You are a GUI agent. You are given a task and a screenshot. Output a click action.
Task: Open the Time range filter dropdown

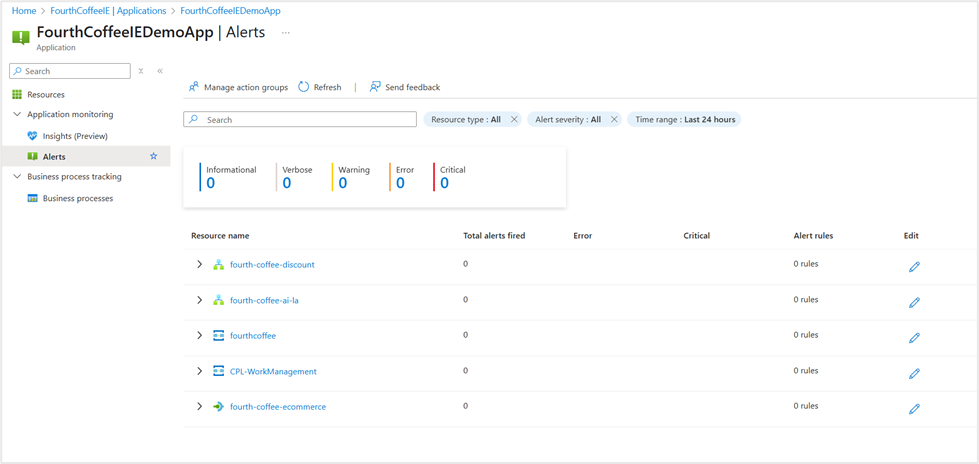click(685, 120)
